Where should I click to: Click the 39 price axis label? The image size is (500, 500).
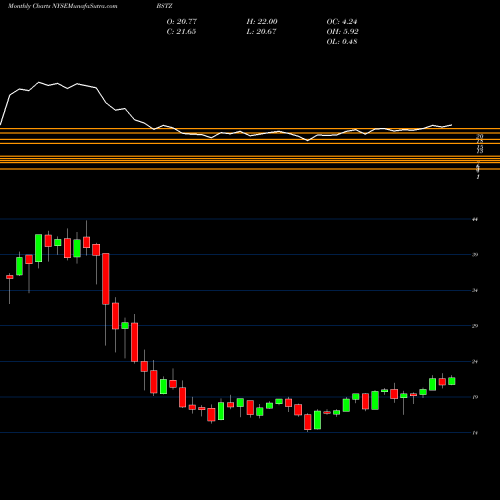point(475,255)
